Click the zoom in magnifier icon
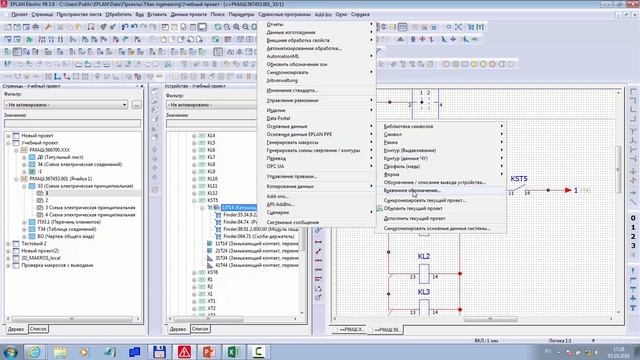The image size is (640, 360). click(236, 27)
